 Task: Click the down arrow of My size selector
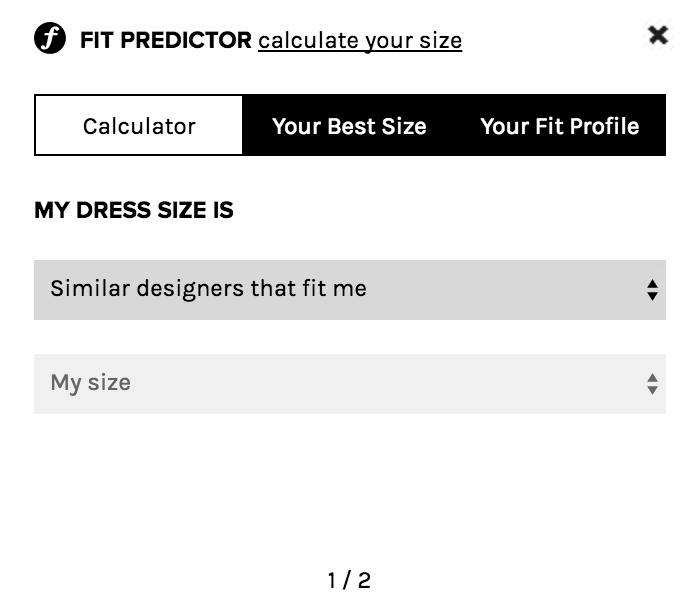click(652, 390)
